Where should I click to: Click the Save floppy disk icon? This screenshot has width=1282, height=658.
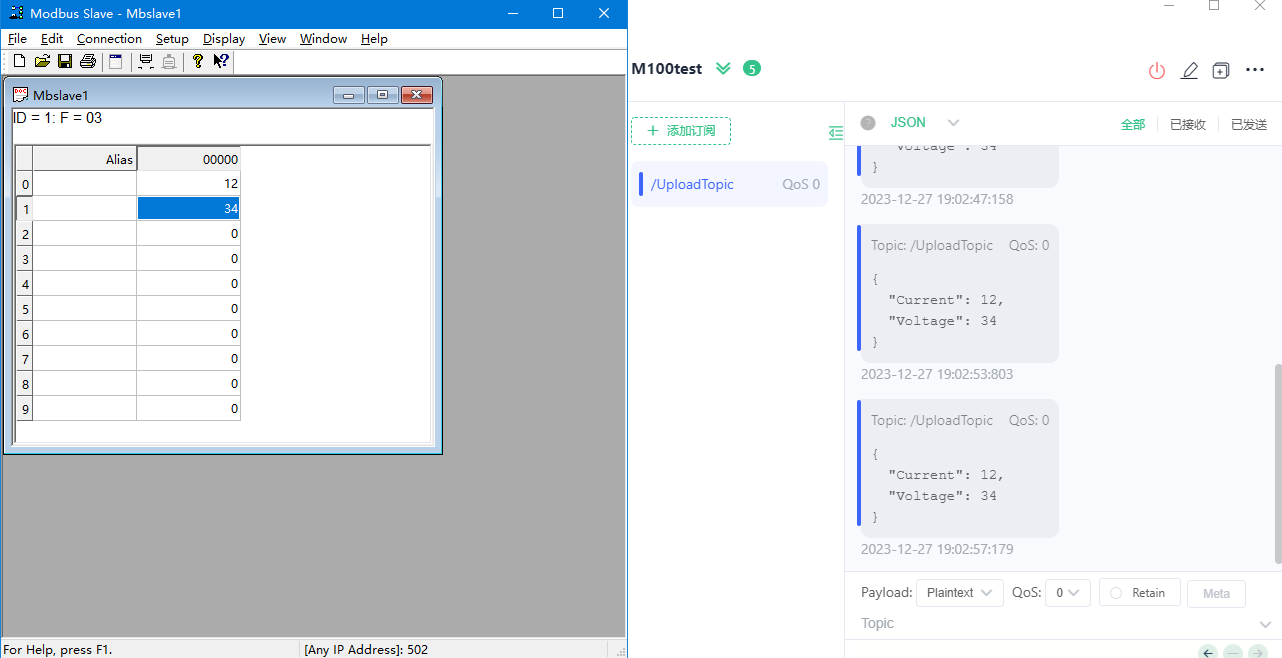click(x=65, y=62)
